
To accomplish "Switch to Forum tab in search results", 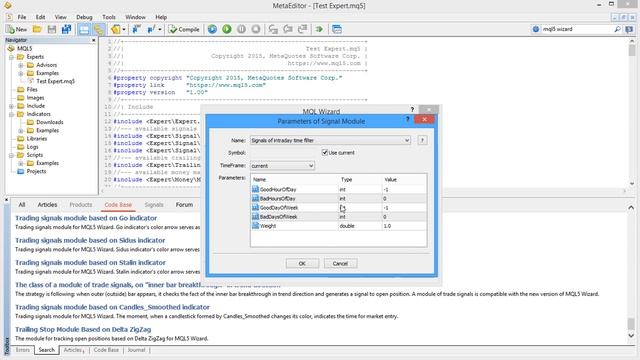I will point(184,205).
